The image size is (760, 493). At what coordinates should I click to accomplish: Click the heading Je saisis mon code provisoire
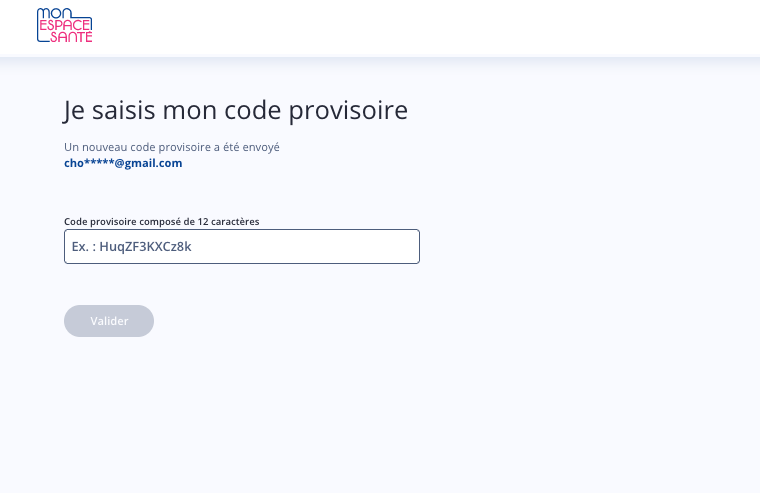pyautogui.click(x=236, y=111)
